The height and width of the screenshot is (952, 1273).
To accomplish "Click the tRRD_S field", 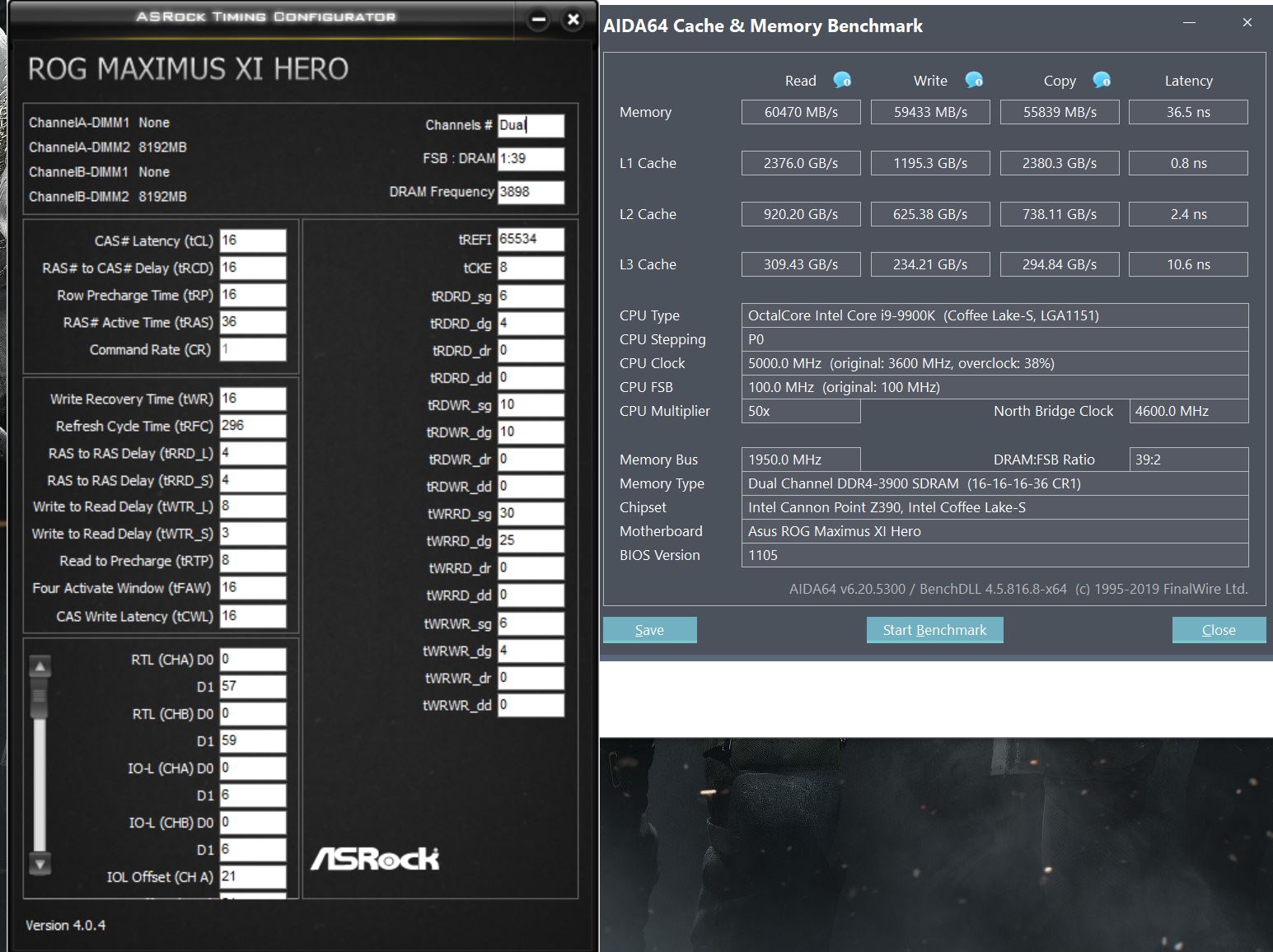I will click(x=253, y=480).
